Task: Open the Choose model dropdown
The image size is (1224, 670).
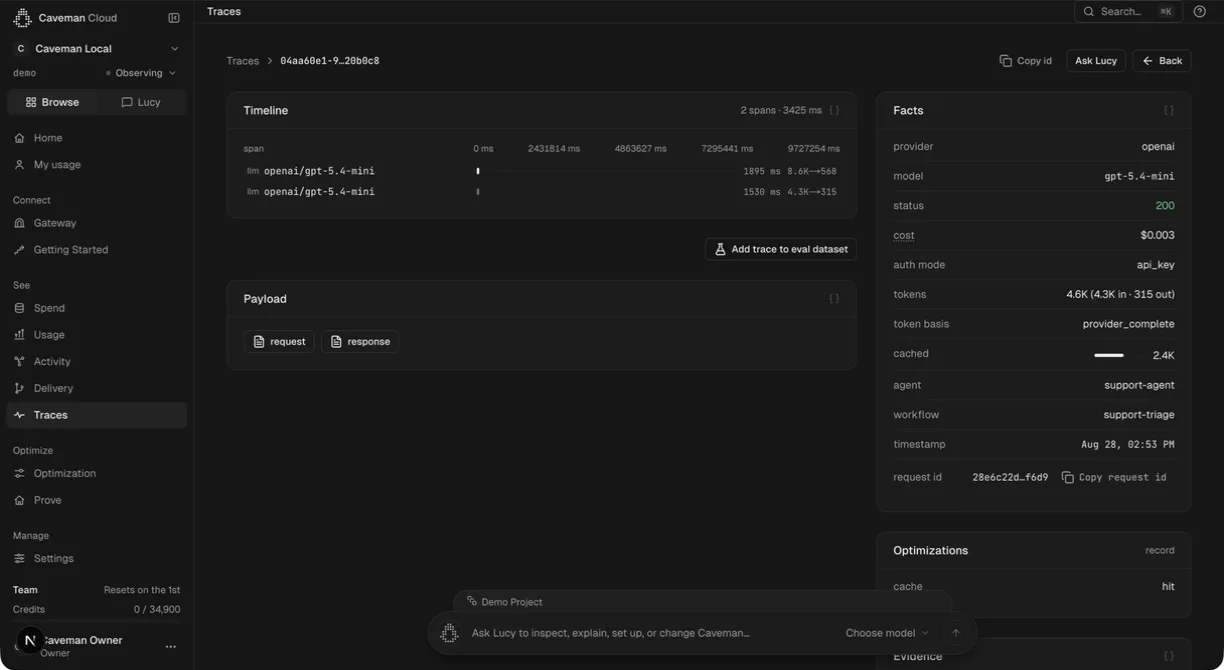Action: coord(887,633)
